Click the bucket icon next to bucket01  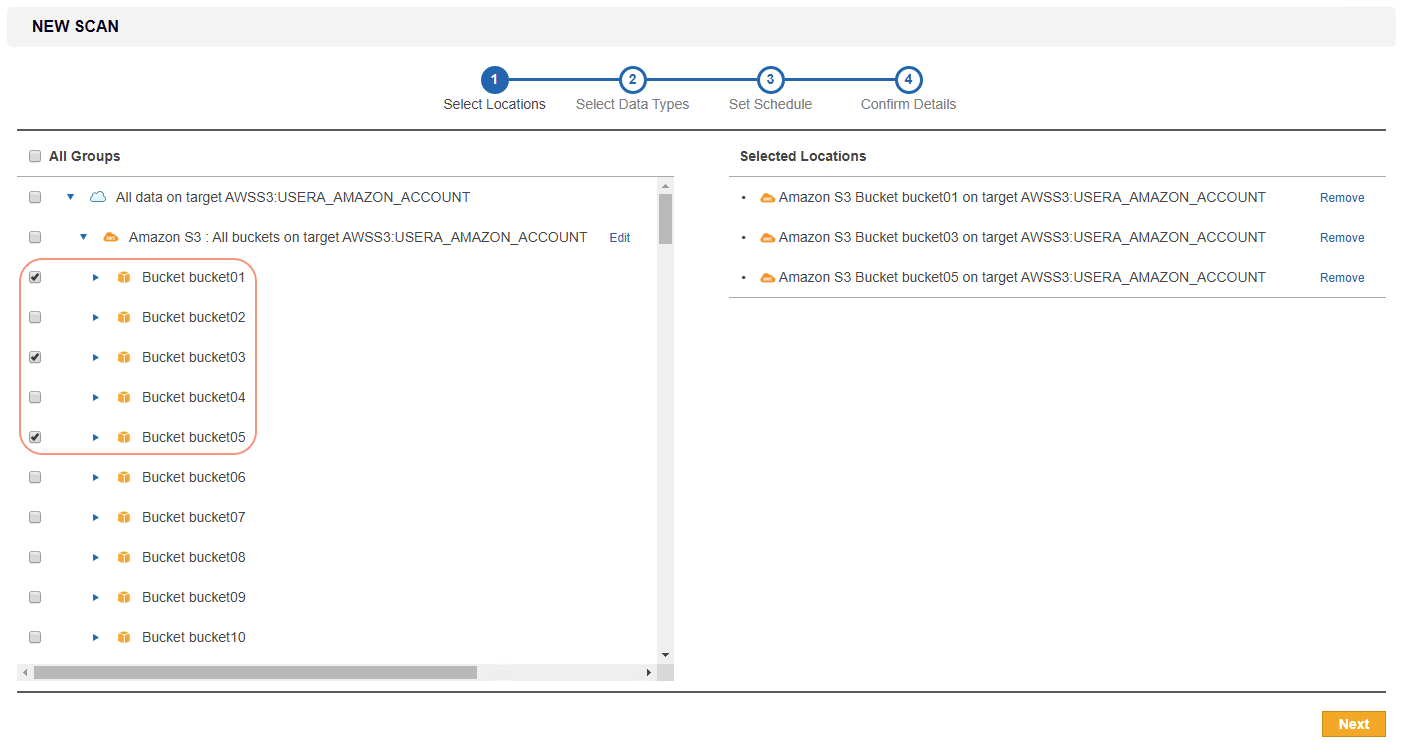tap(123, 277)
